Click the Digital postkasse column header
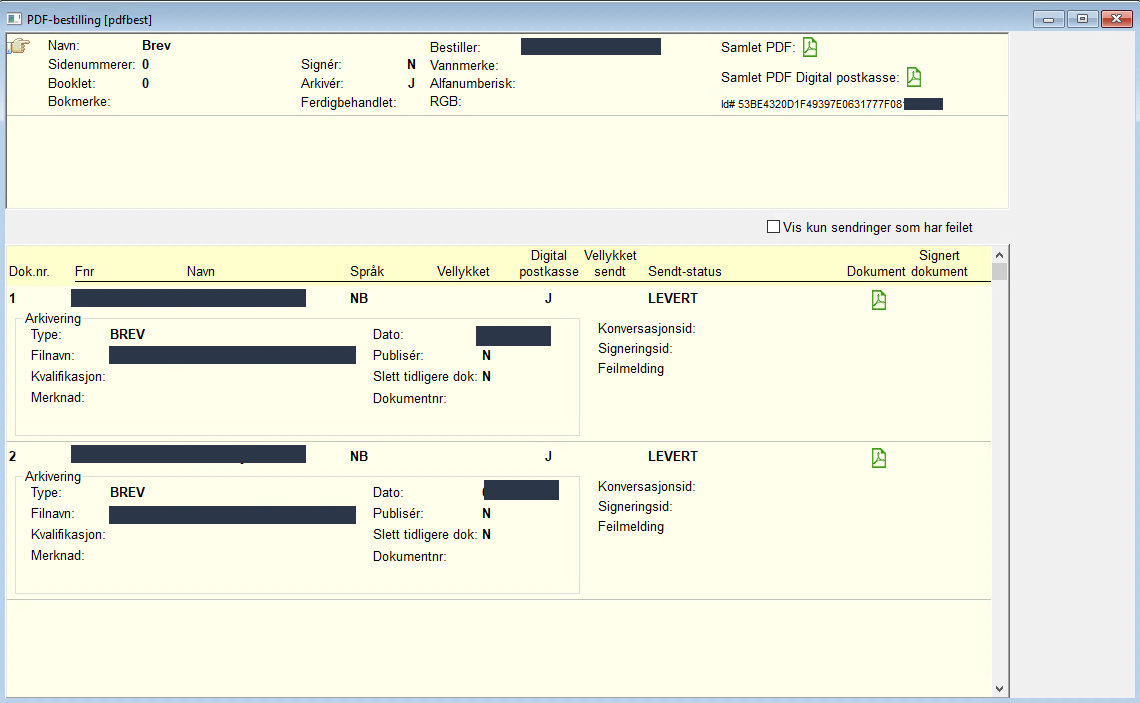 (549, 263)
